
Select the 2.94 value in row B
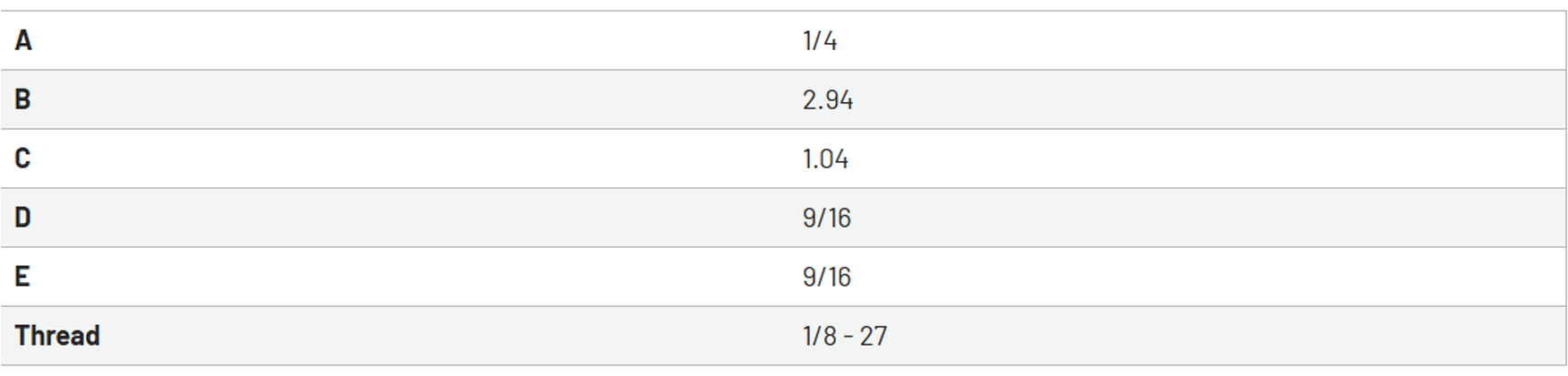coord(828,100)
